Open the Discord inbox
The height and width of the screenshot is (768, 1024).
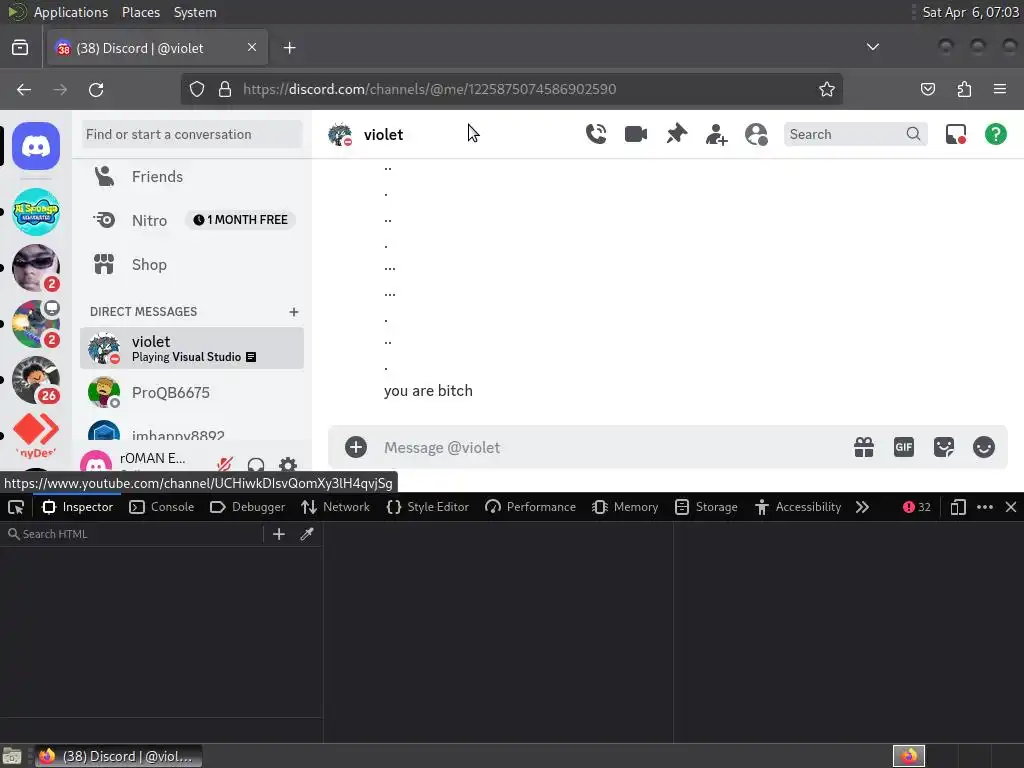click(955, 135)
